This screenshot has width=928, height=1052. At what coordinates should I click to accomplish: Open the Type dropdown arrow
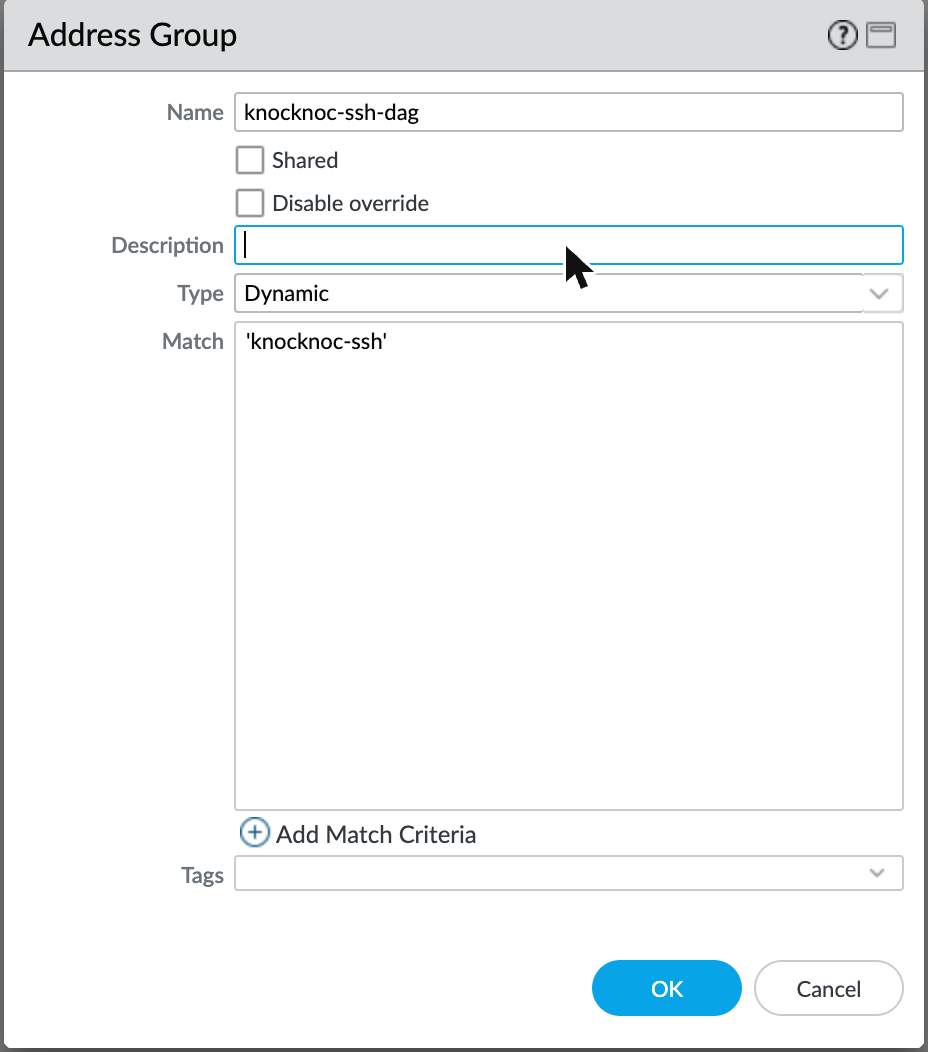click(x=879, y=293)
